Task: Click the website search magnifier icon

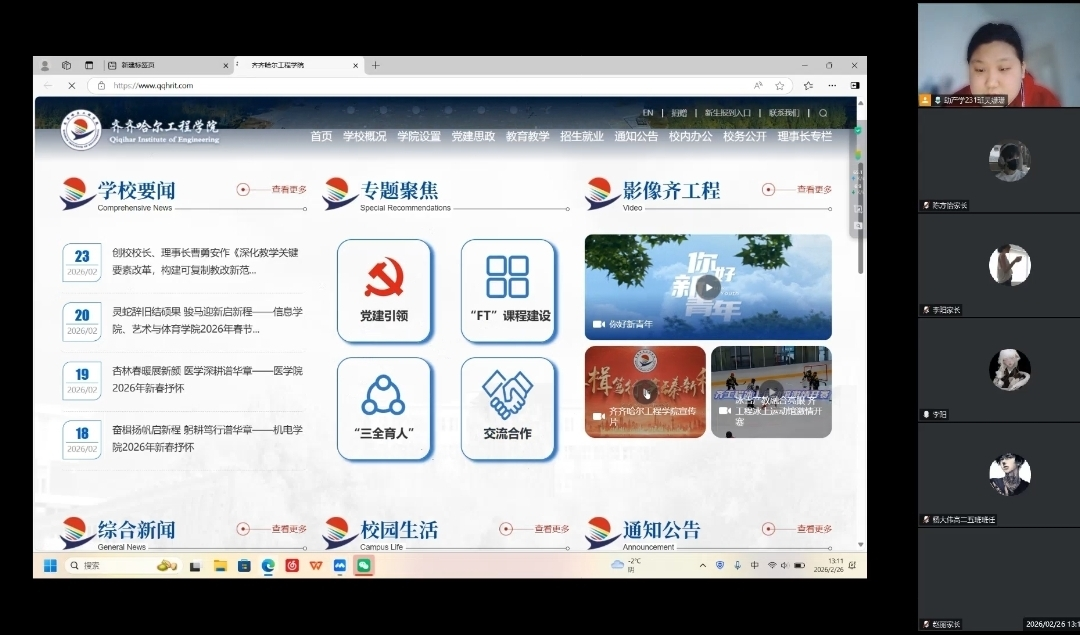Action: pyautogui.click(x=823, y=113)
